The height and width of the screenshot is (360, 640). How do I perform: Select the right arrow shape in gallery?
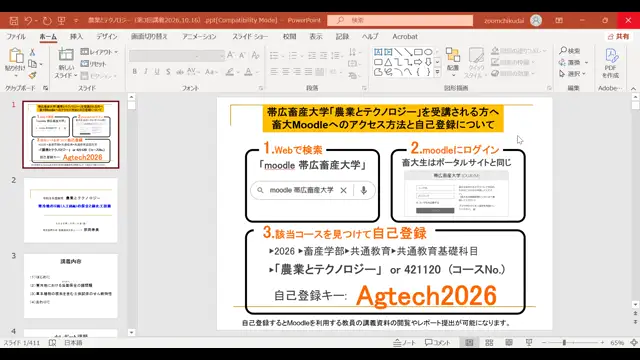point(418,62)
